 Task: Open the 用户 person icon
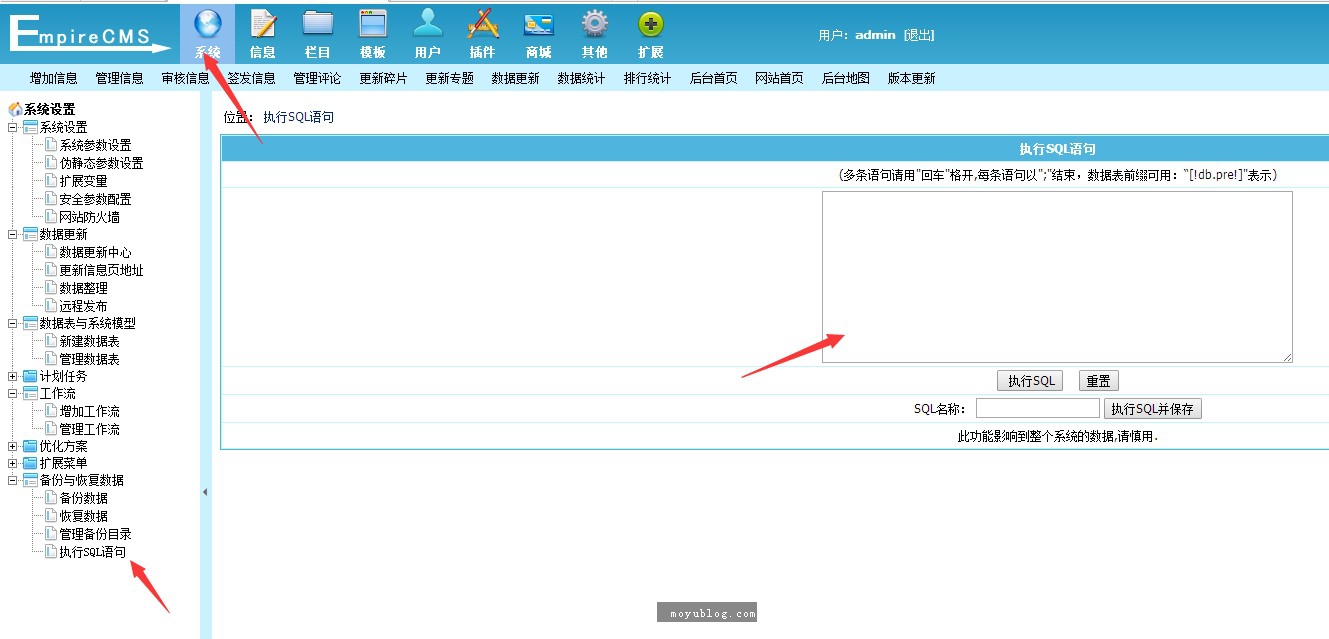pos(427,24)
